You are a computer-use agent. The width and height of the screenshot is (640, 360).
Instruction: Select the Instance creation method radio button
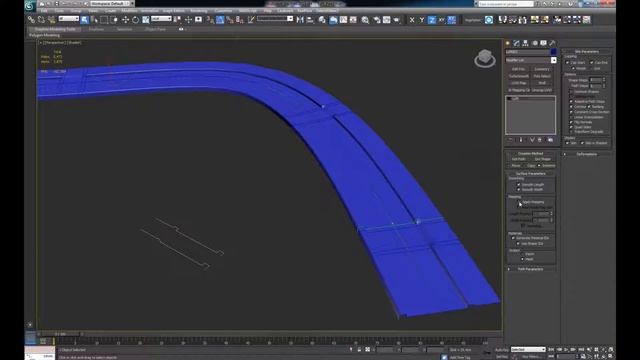point(539,166)
